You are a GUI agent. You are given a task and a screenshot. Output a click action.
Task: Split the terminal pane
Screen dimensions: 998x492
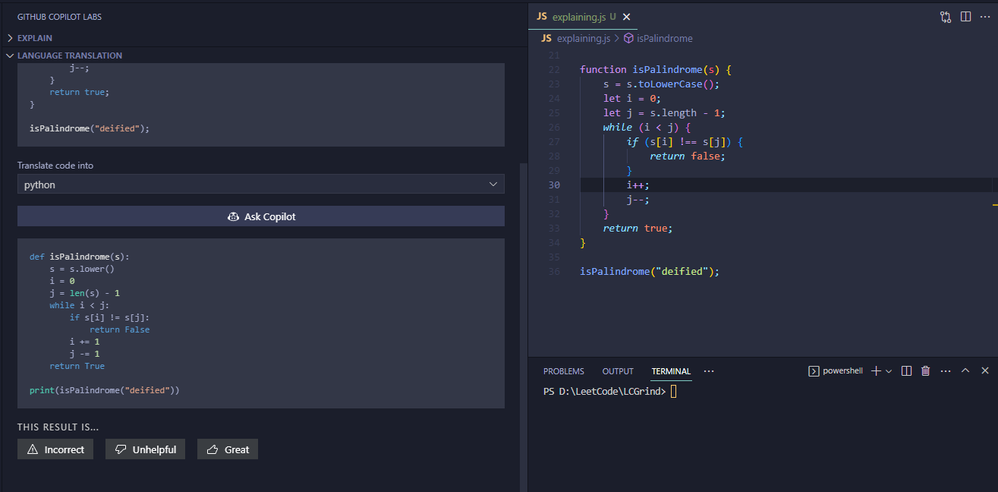pos(906,371)
